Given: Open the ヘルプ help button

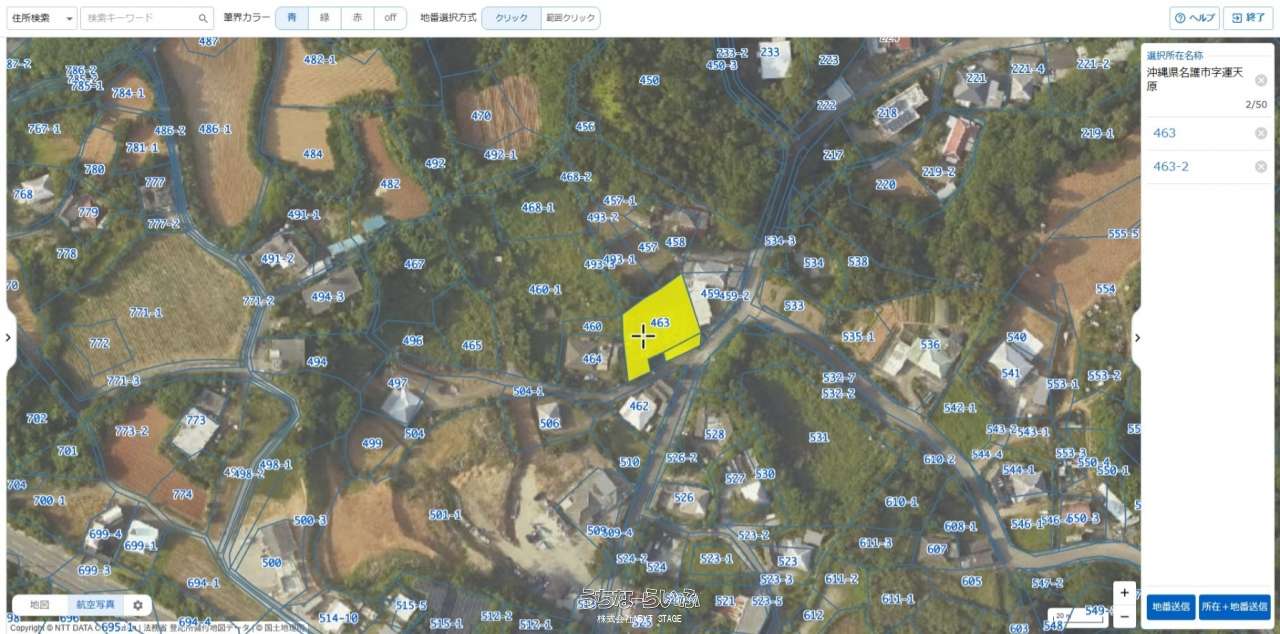Looking at the screenshot, I should coord(1194,18).
